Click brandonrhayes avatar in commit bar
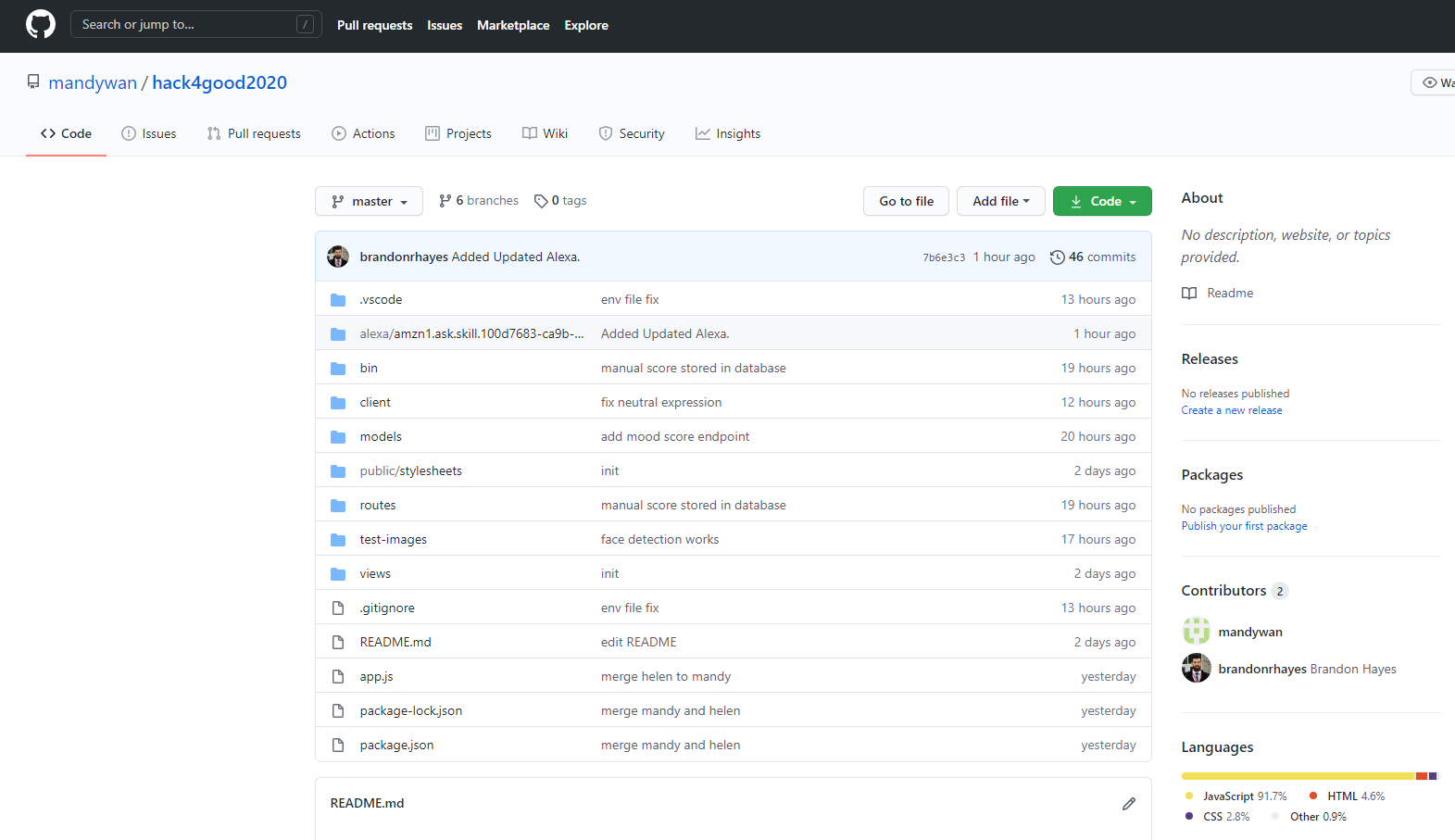The width and height of the screenshot is (1455, 840). click(x=338, y=257)
